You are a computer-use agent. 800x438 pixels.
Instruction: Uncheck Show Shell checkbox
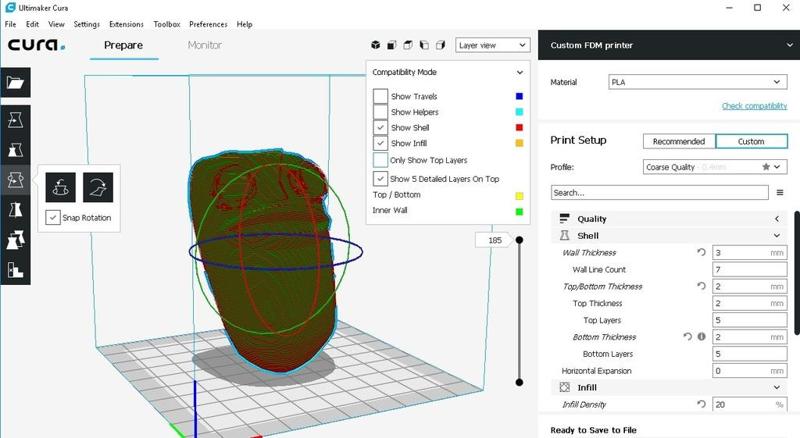380,128
